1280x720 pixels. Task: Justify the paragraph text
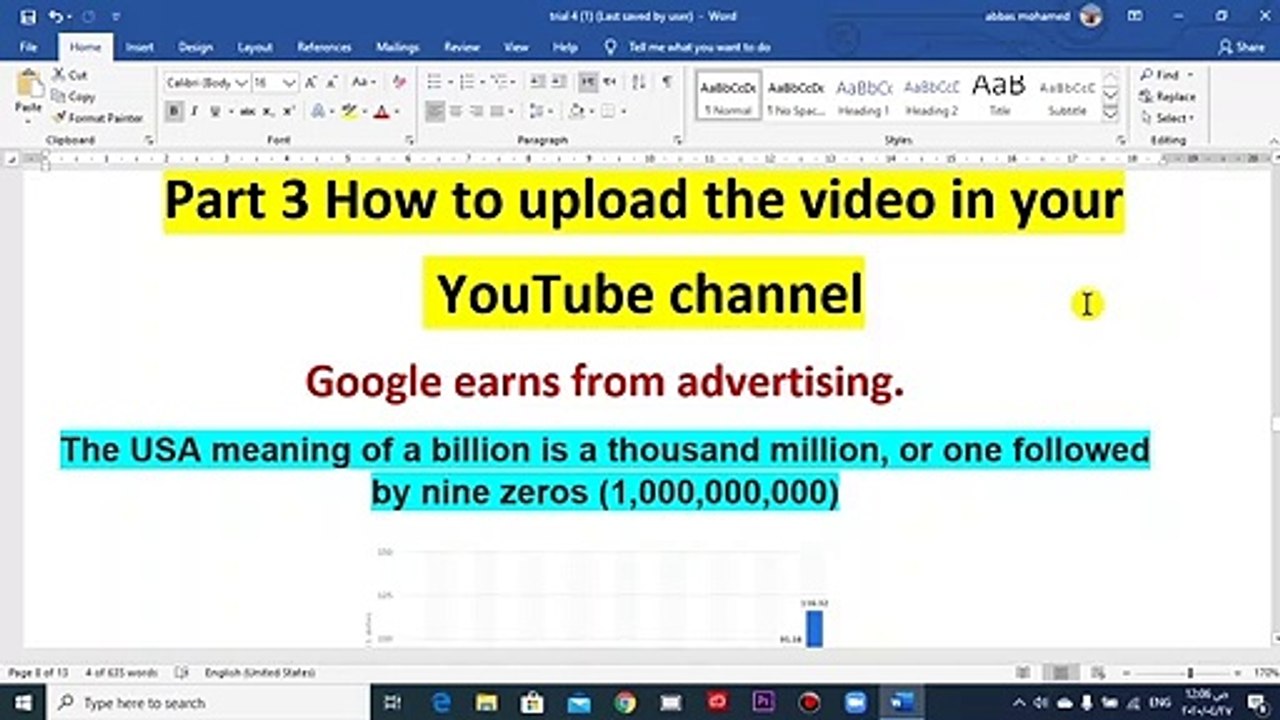(497, 112)
